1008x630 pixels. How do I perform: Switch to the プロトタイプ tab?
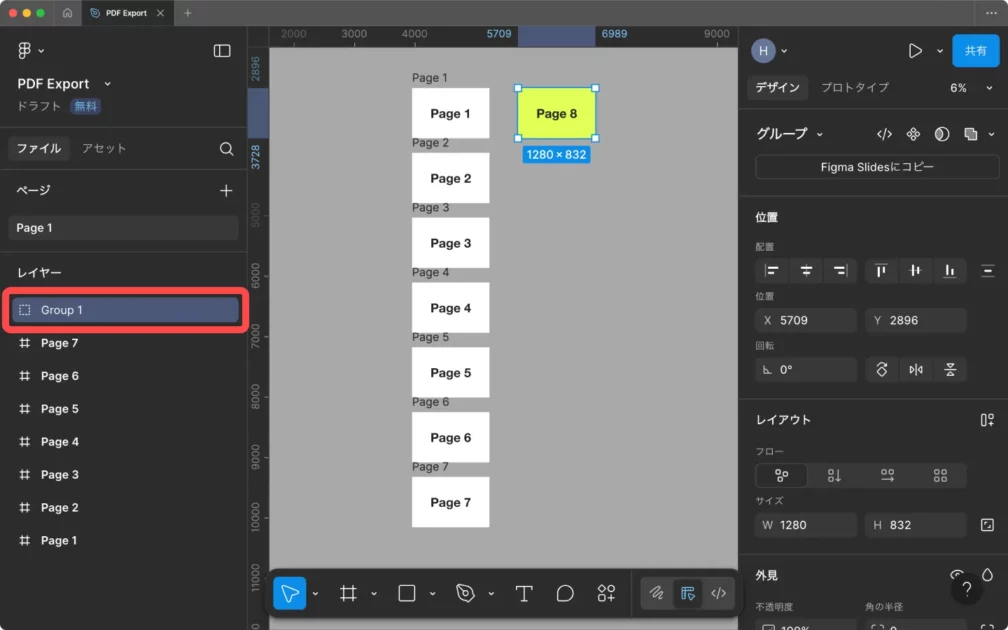tap(854, 88)
